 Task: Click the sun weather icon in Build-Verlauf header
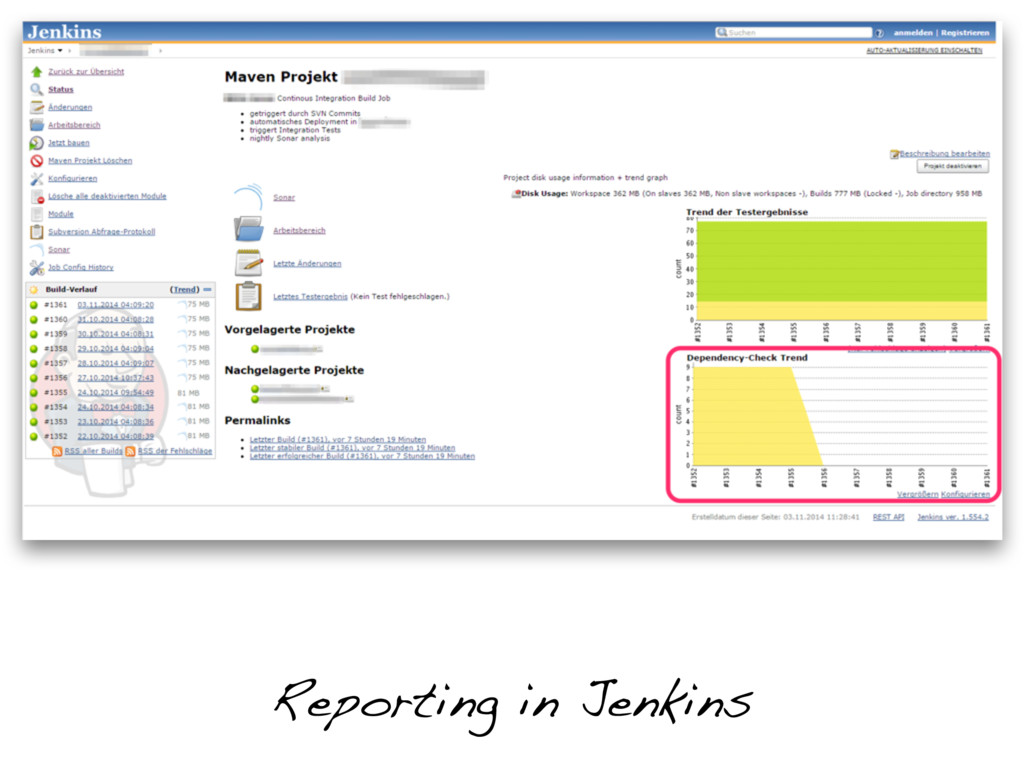click(34, 289)
